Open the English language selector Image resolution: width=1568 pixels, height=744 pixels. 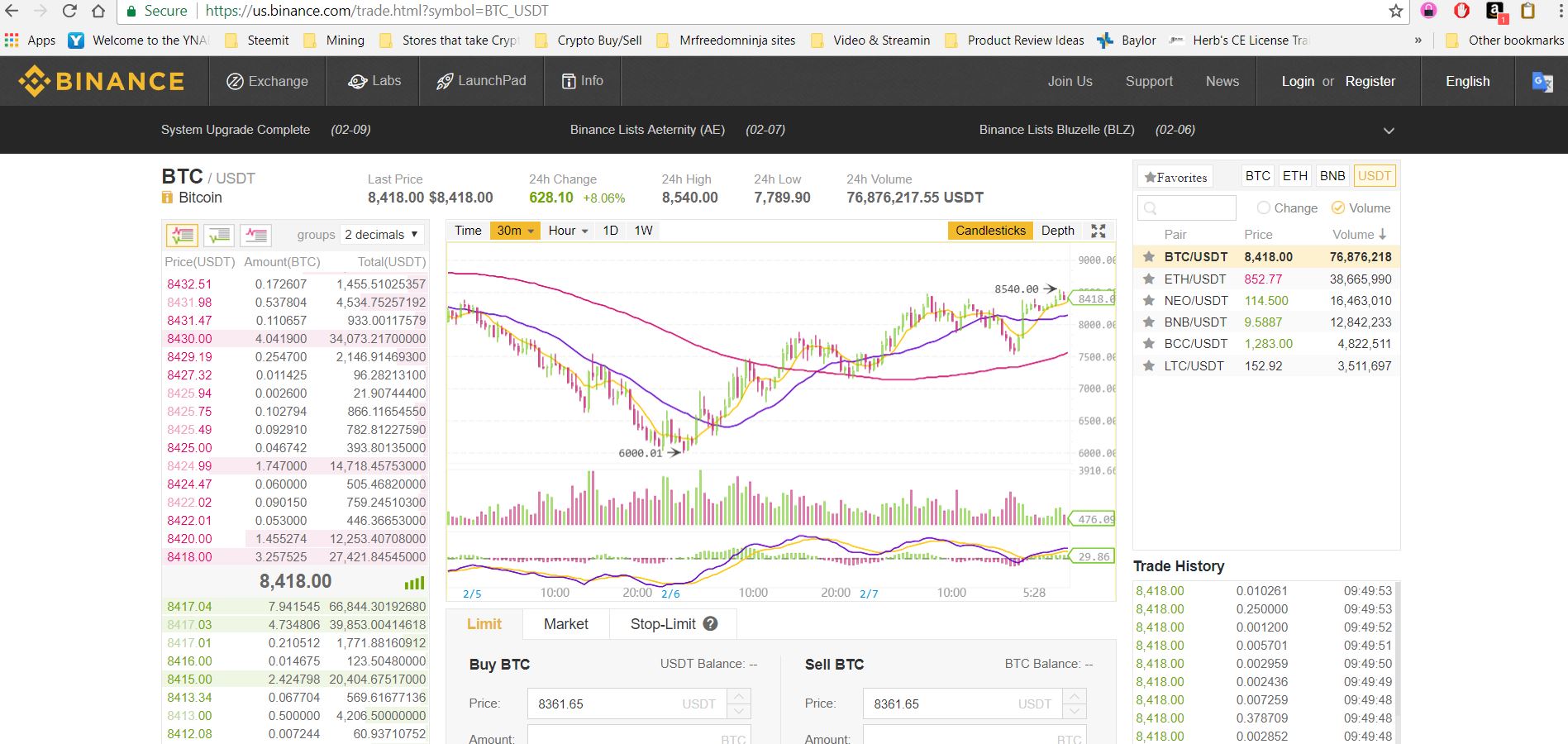1467,81
